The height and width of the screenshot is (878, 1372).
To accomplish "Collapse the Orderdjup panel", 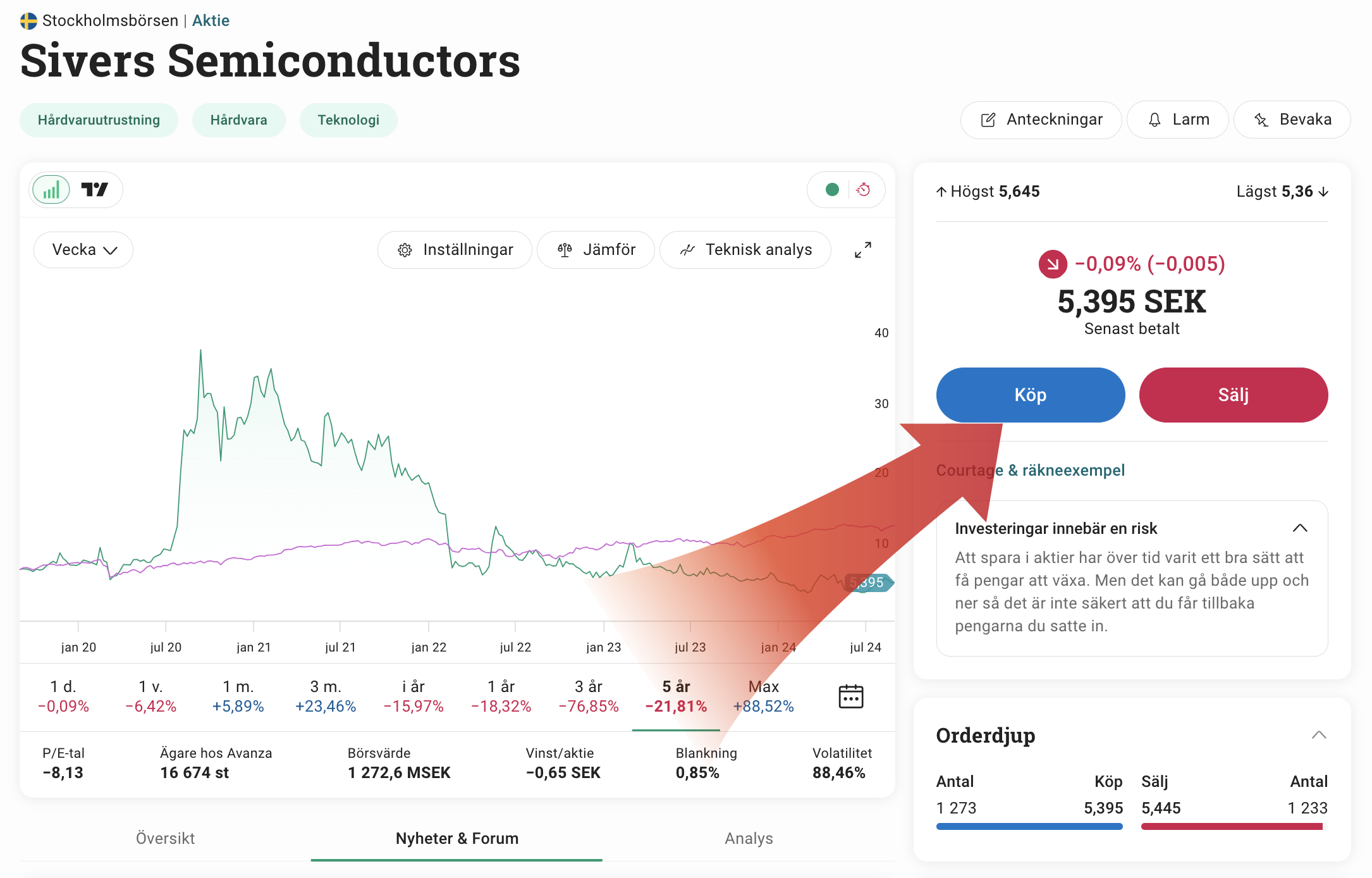I will pyautogui.click(x=1318, y=735).
